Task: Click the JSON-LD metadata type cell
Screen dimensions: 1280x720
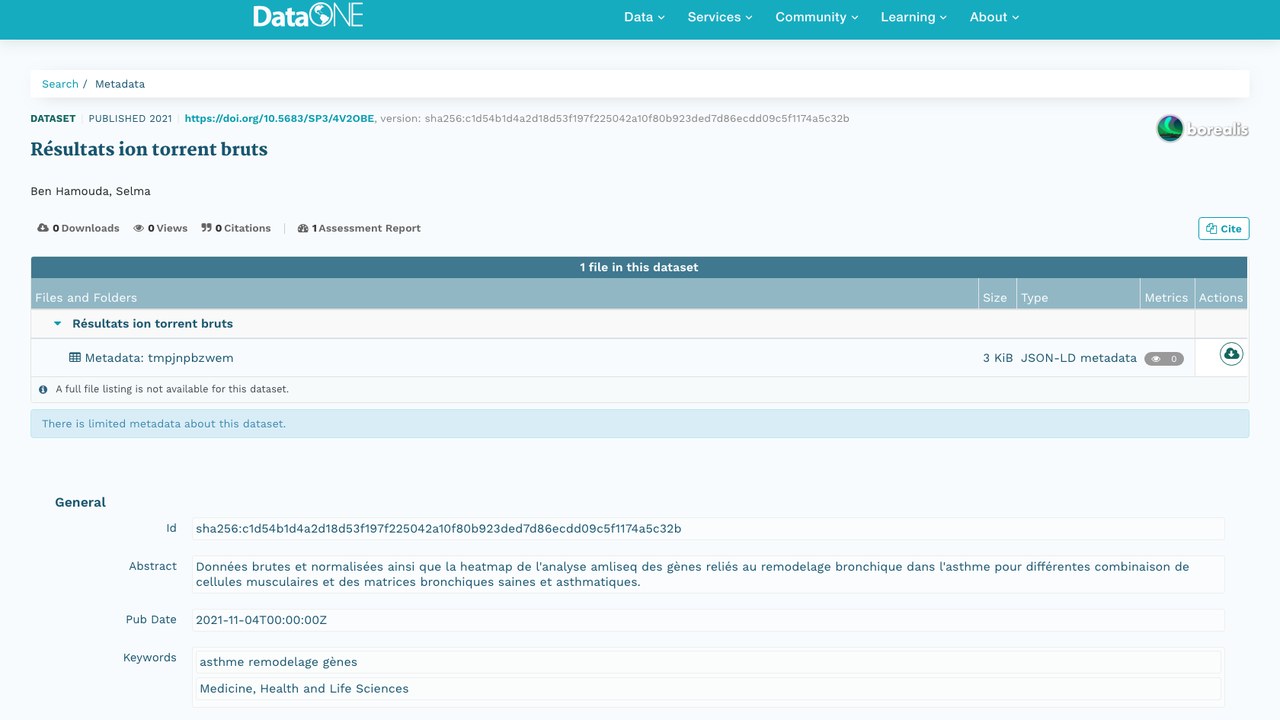Action: (x=1079, y=358)
